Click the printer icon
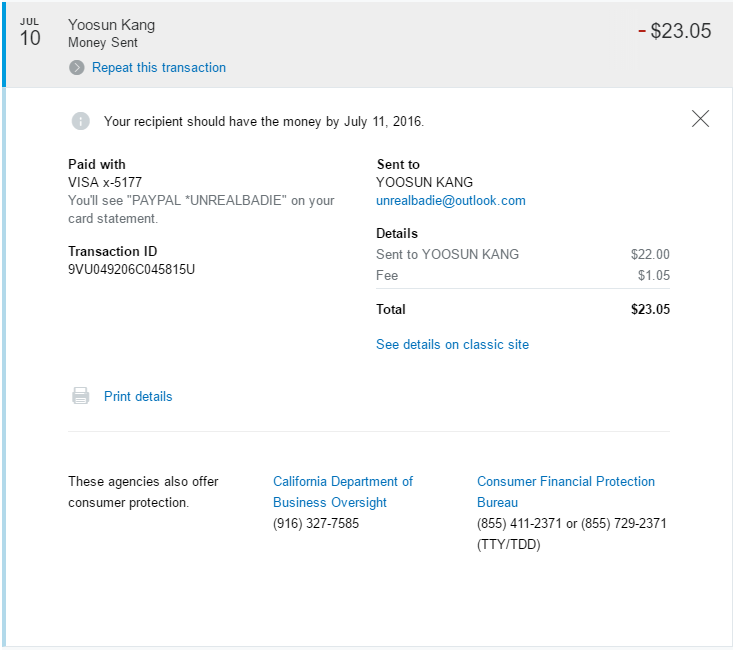Image resolution: width=737 pixels, height=650 pixels. coord(80,396)
